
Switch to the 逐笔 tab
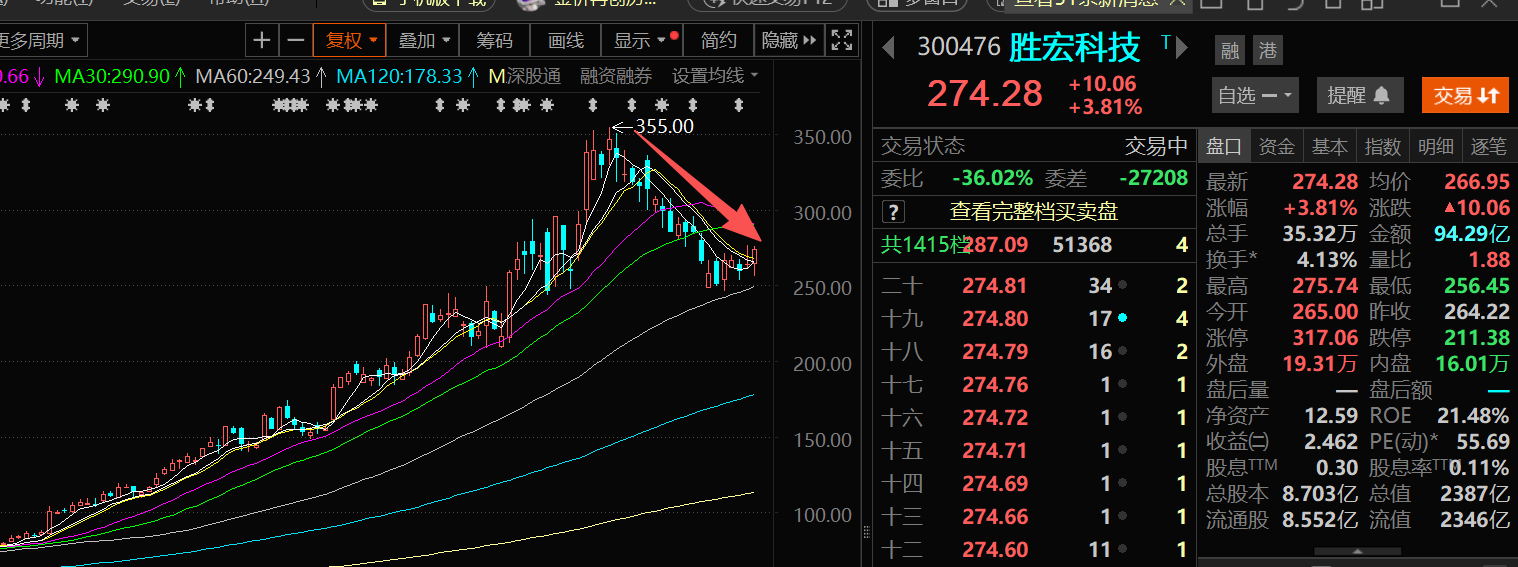click(x=1488, y=147)
